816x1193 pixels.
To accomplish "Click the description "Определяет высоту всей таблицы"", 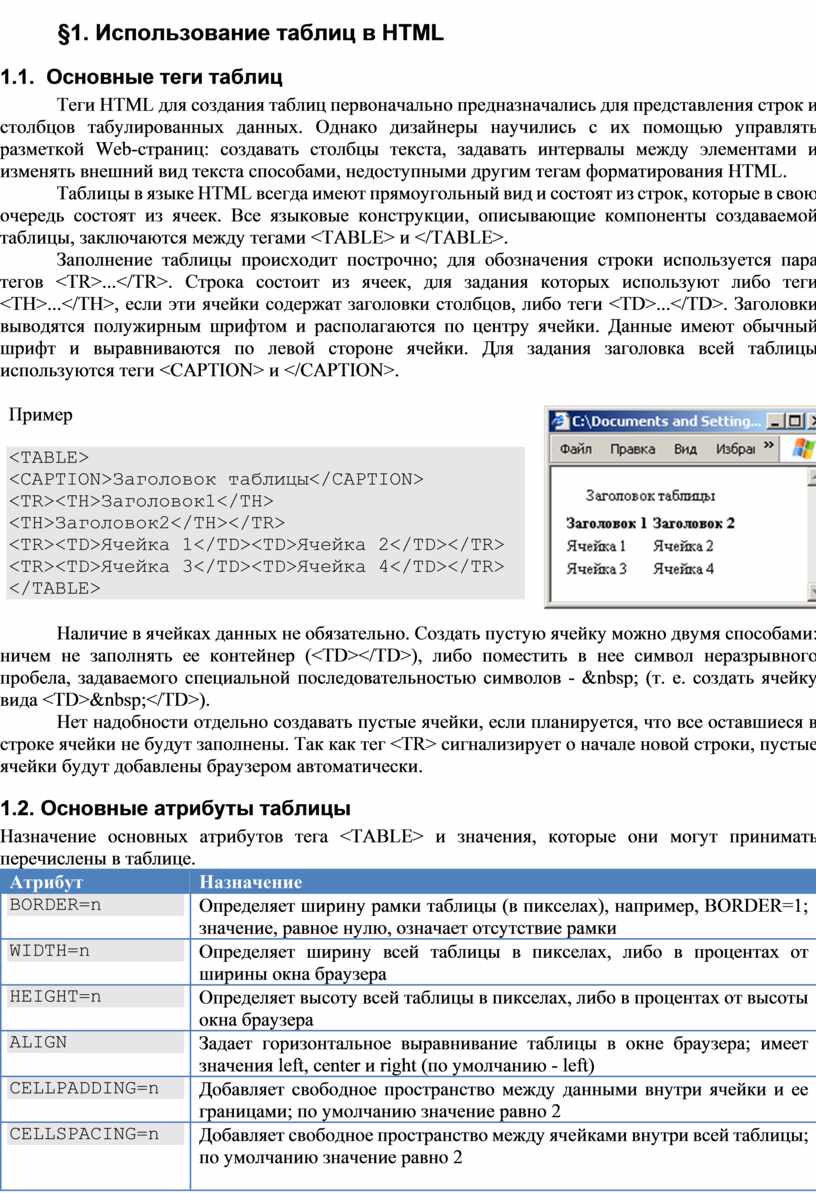I will 503,1008.
